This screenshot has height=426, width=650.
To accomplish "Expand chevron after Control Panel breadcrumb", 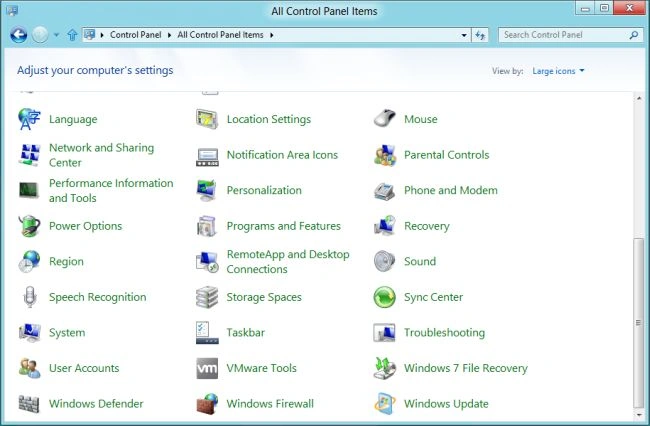I will 169,35.
